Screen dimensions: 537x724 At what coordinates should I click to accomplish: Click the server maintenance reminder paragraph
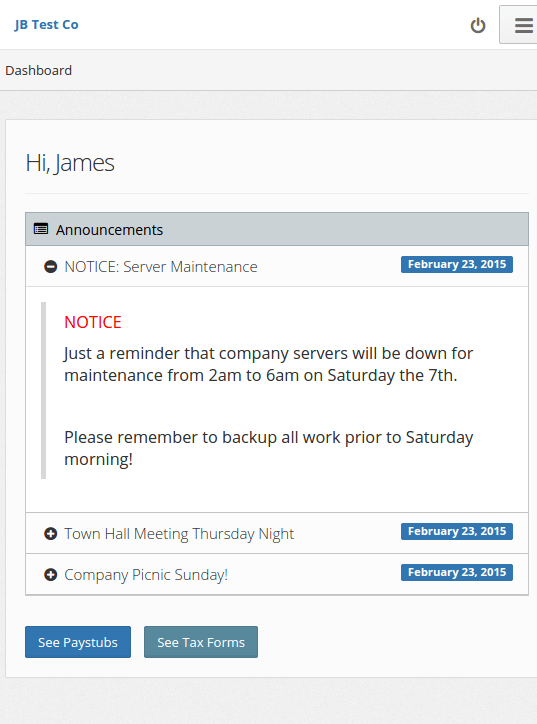coord(268,364)
